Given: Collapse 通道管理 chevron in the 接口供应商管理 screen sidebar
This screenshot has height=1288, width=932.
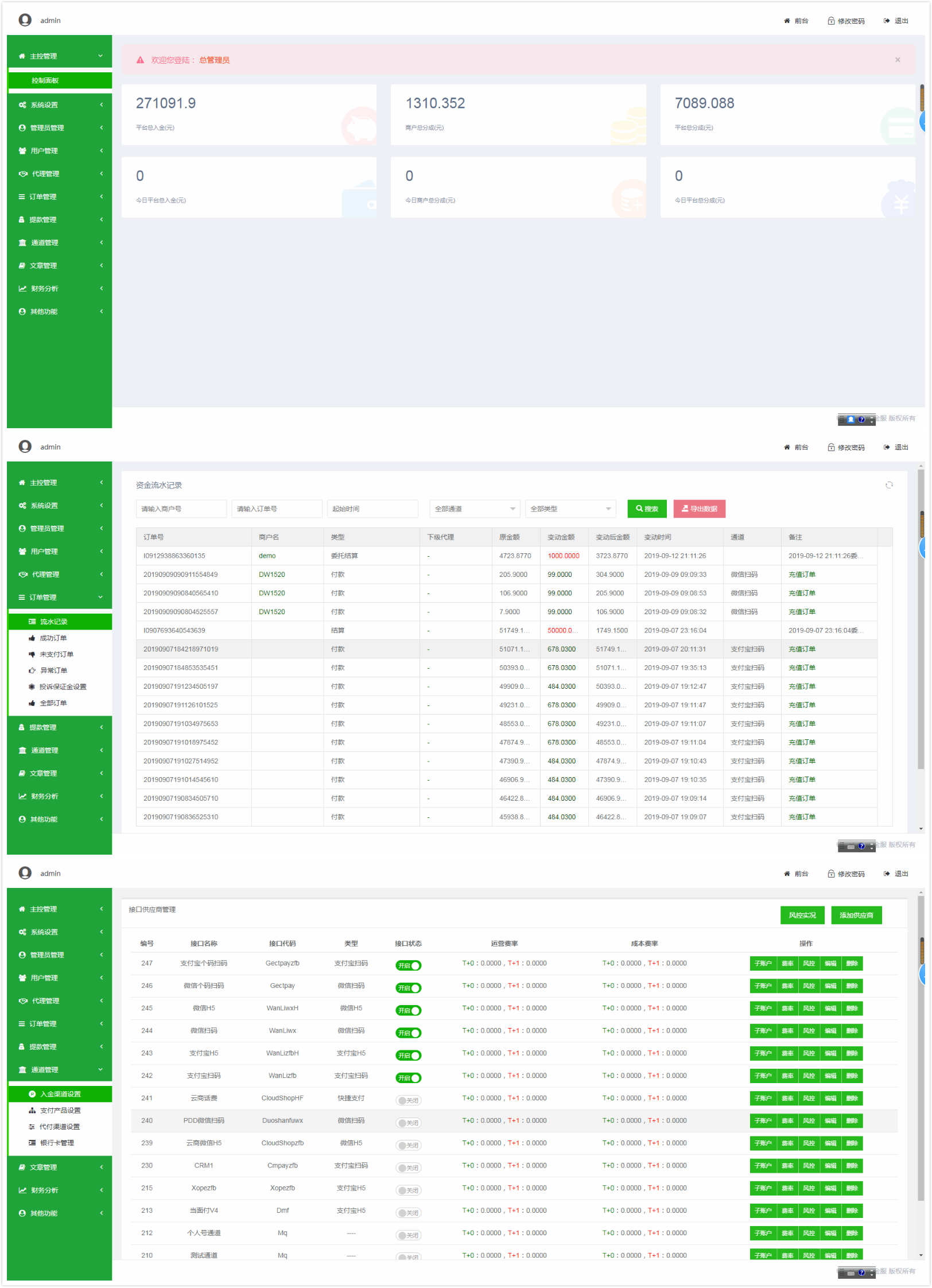Looking at the screenshot, I should pyautogui.click(x=100, y=1069).
